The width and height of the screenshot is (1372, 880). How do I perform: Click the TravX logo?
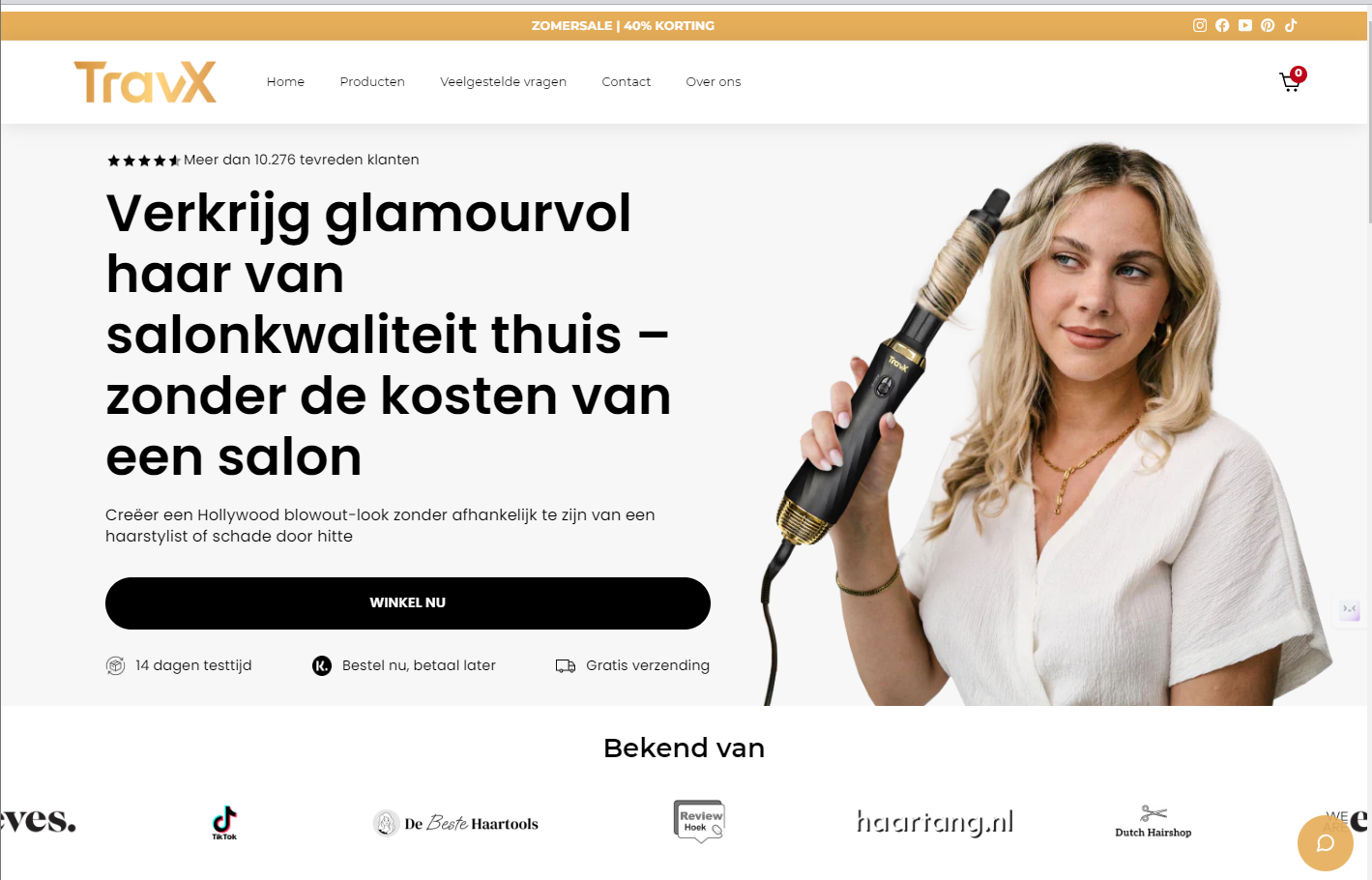tap(145, 82)
